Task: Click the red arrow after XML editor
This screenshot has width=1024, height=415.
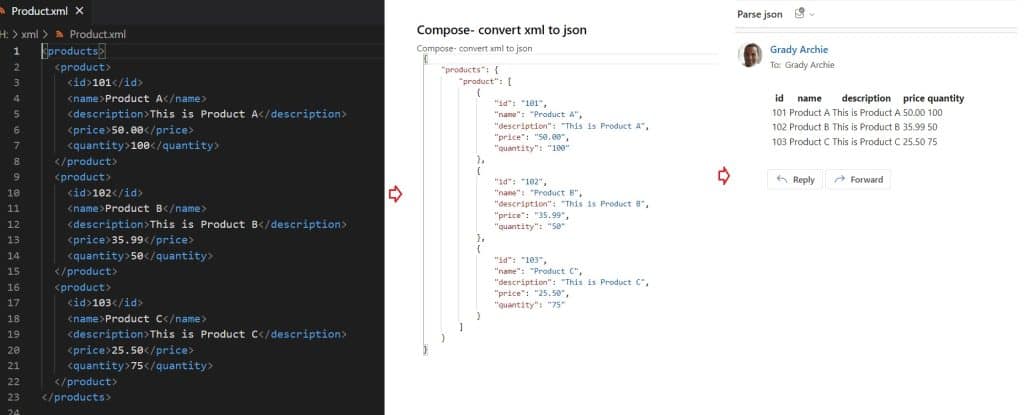Action: (394, 194)
